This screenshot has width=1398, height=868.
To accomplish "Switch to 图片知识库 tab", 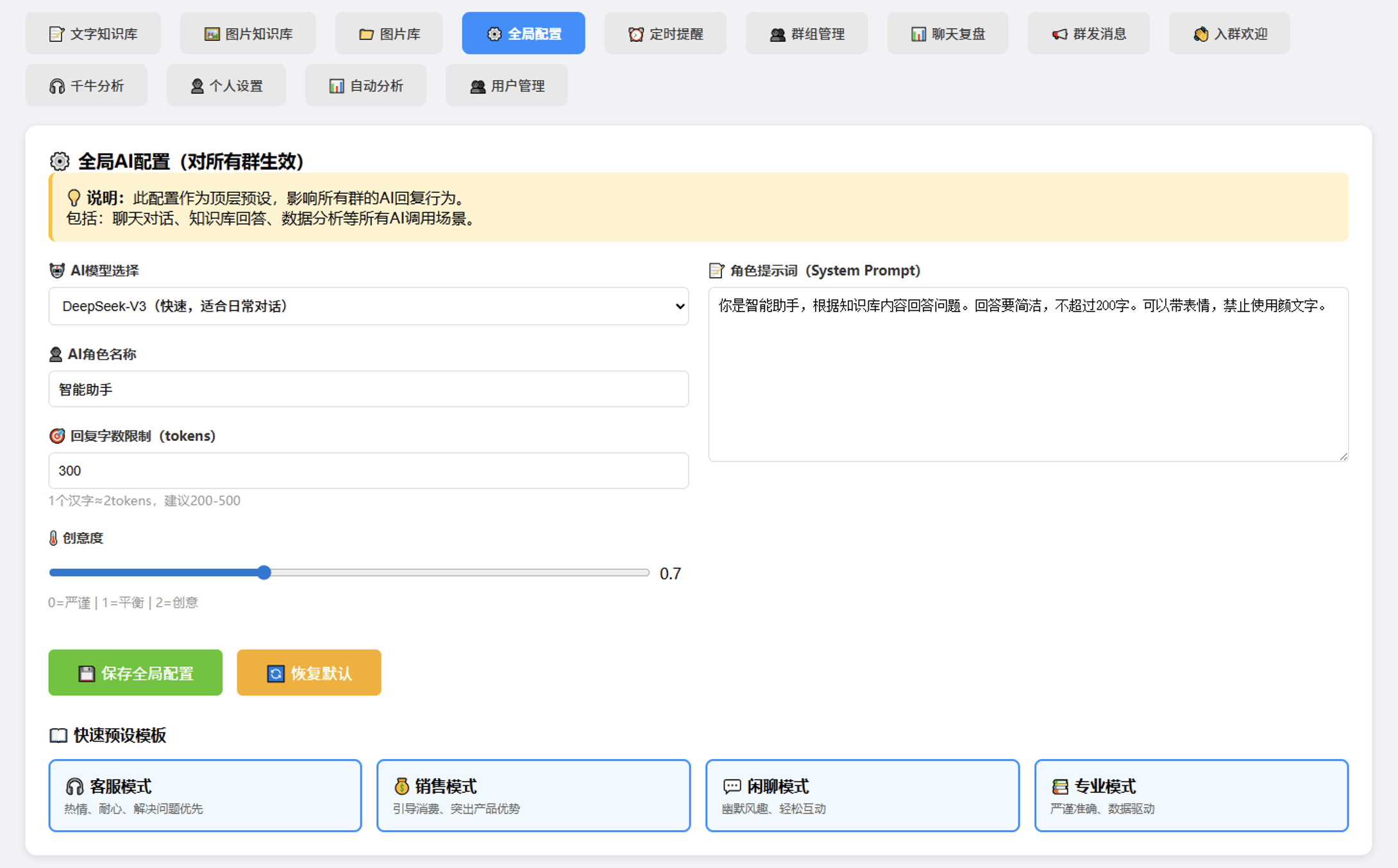I will coord(248,33).
